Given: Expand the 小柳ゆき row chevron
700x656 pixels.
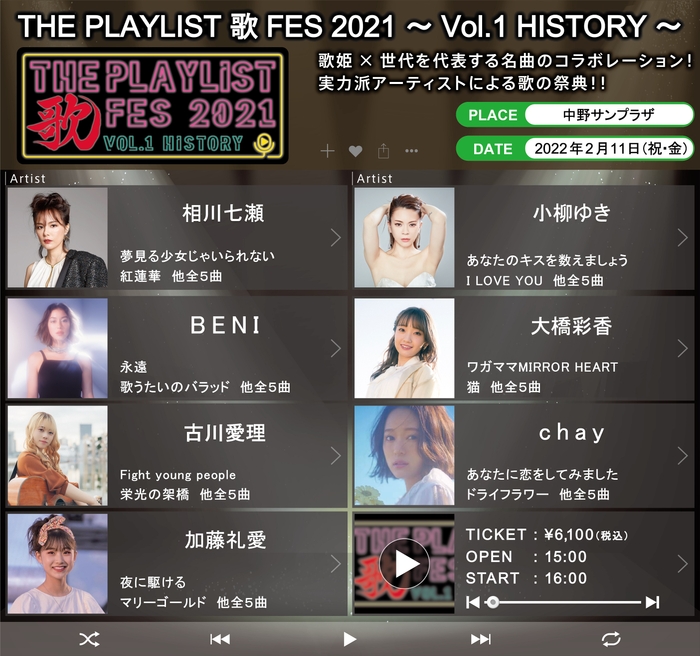Looking at the screenshot, I should 682,238.
